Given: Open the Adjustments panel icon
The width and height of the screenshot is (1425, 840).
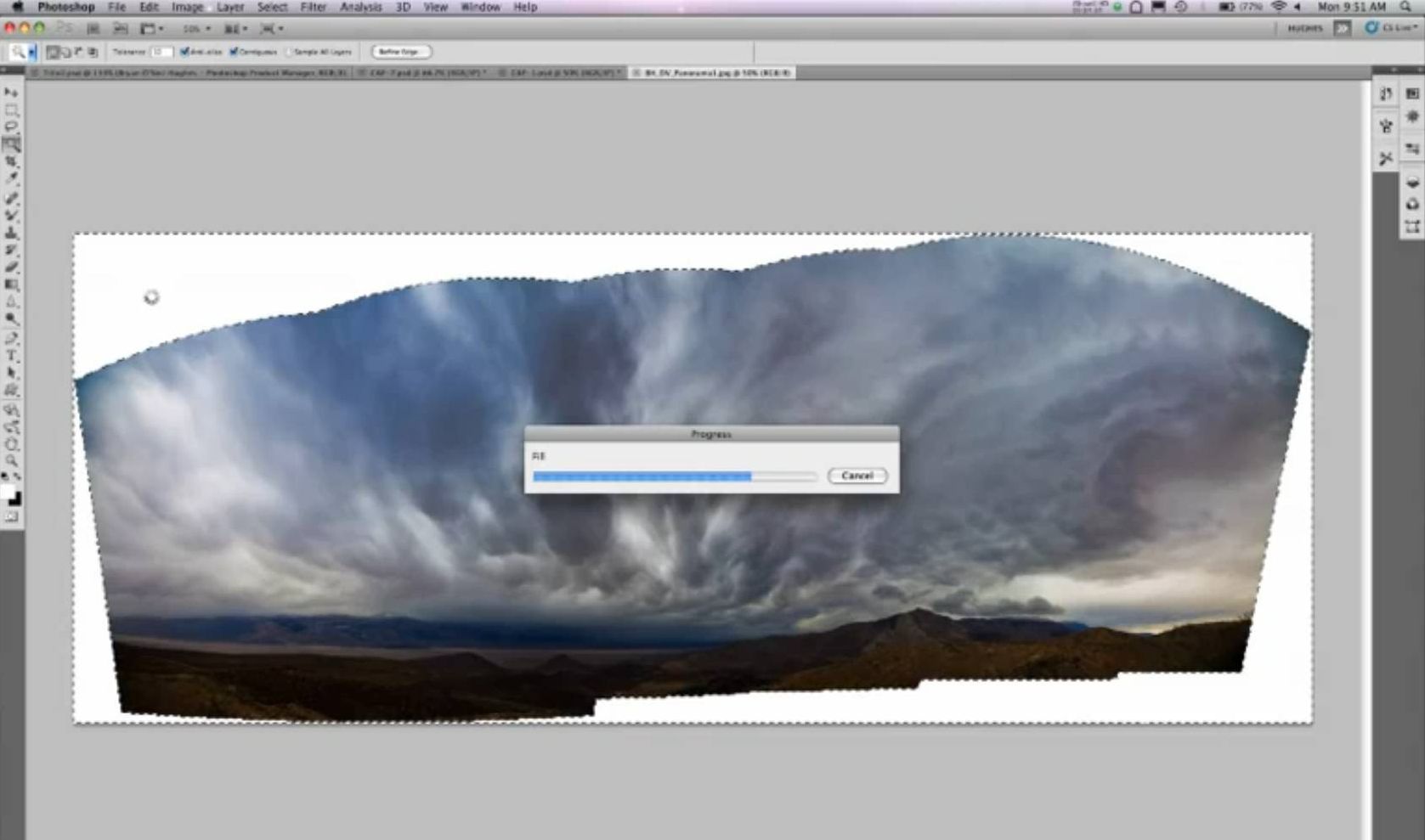Looking at the screenshot, I should pyautogui.click(x=1412, y=116).
